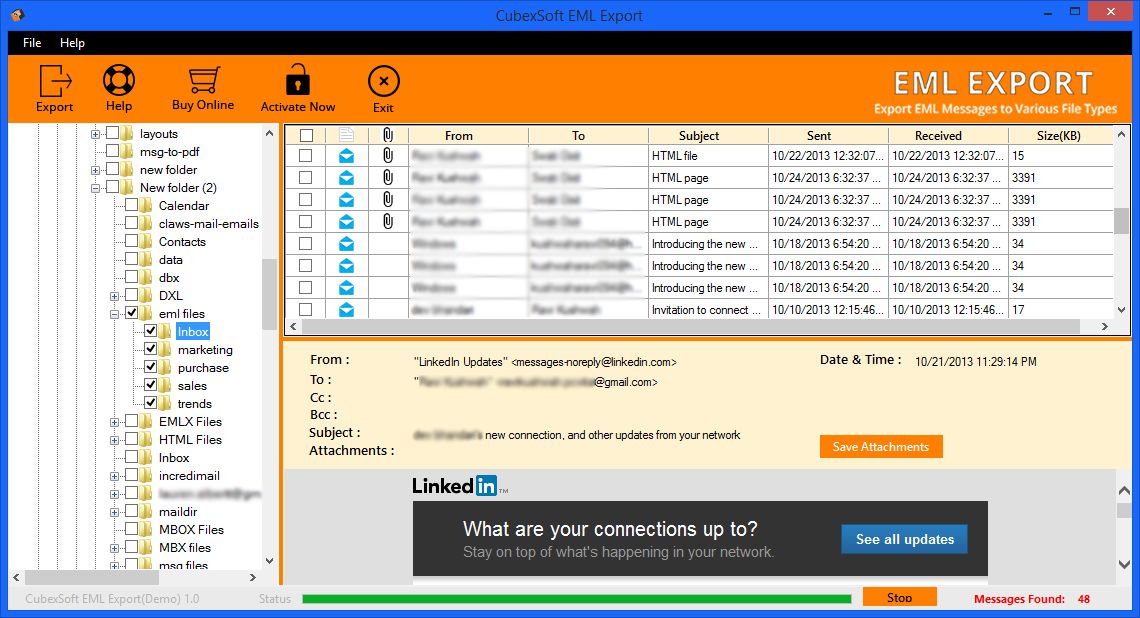1140x618 pixels.
Task: Open the Help lifebuoy icon
Action: point(119,80)
